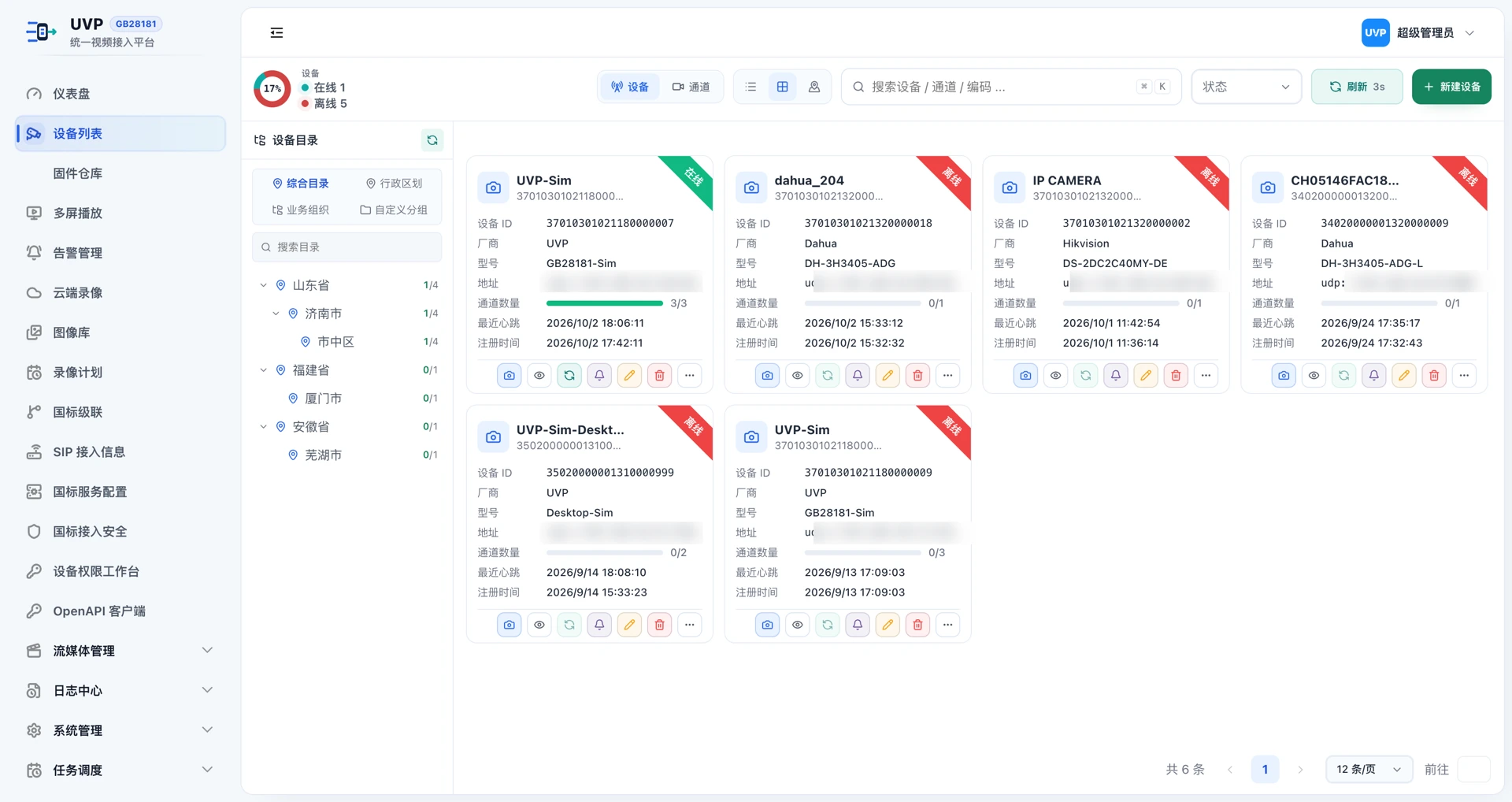The width and height of the screenshot is (1512, 802).
Task: Click the 刷新 refresh button
Action: [x=1357, y=87]
